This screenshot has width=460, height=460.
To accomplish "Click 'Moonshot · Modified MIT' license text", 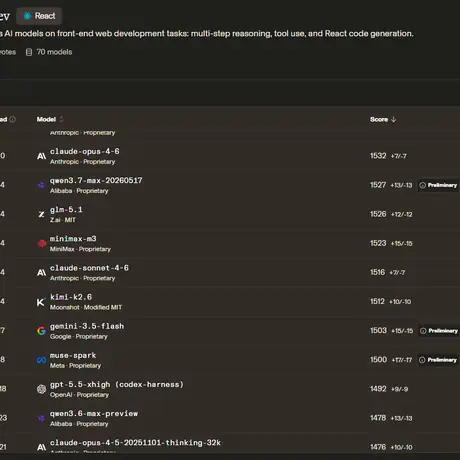I will 86,307.
